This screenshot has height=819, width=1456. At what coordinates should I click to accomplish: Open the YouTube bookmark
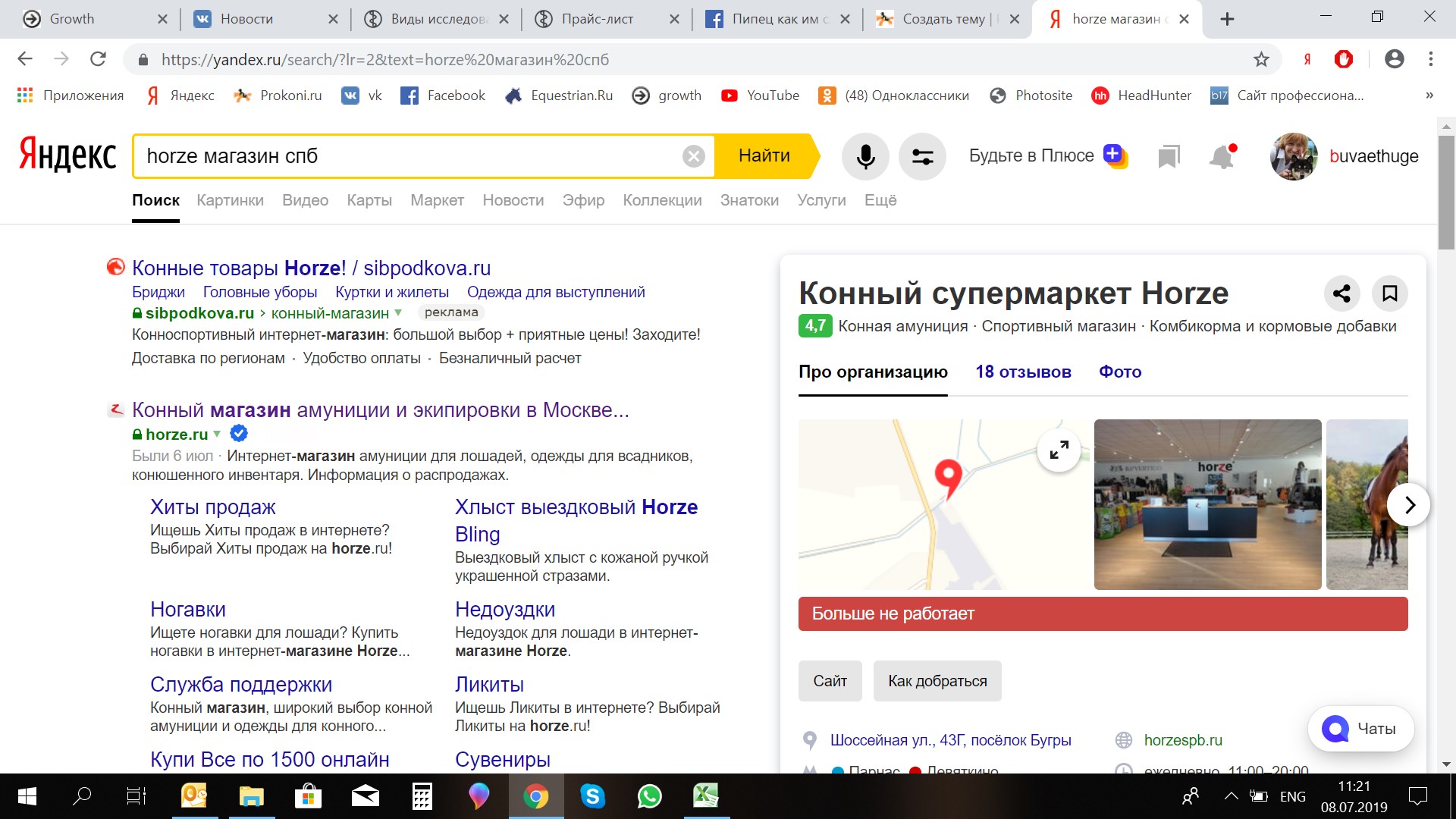760,96
